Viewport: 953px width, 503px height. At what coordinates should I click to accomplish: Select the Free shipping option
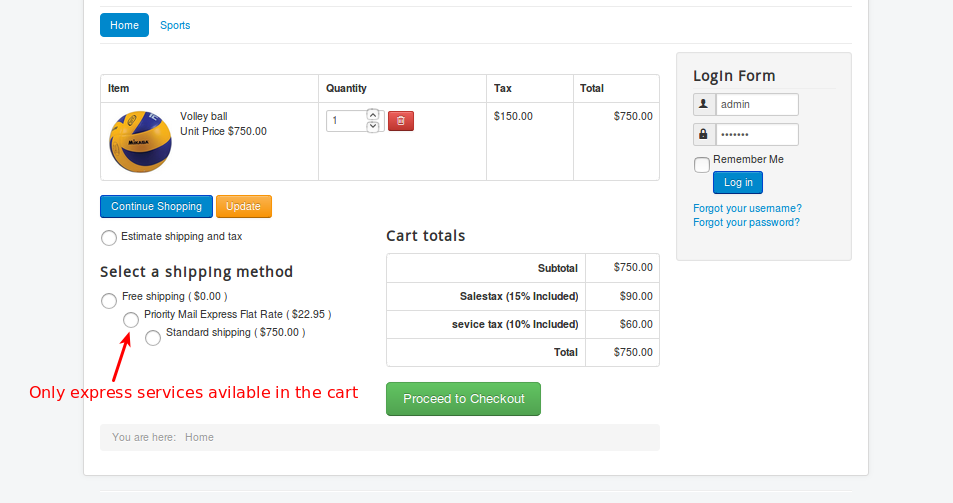pyautogui.click(x=109, y=301)
